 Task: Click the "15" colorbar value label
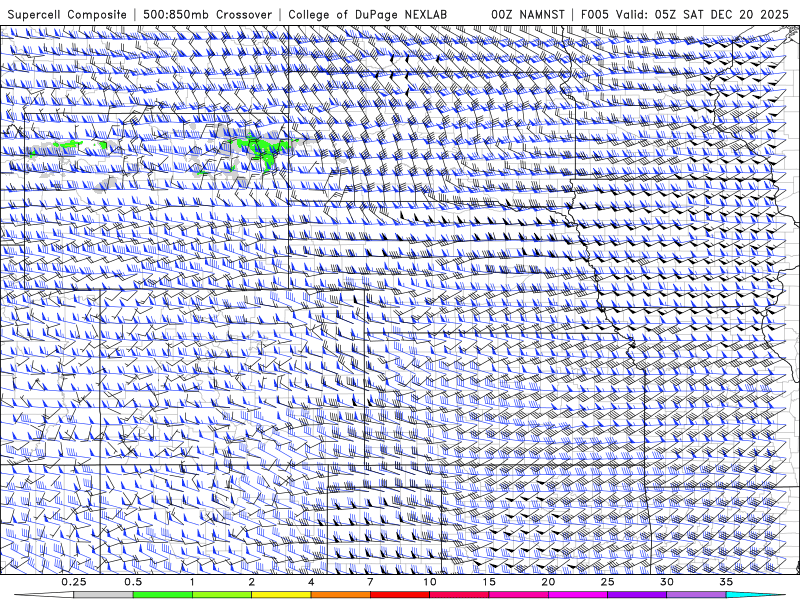pyautogui.click(x=489, y=582)
